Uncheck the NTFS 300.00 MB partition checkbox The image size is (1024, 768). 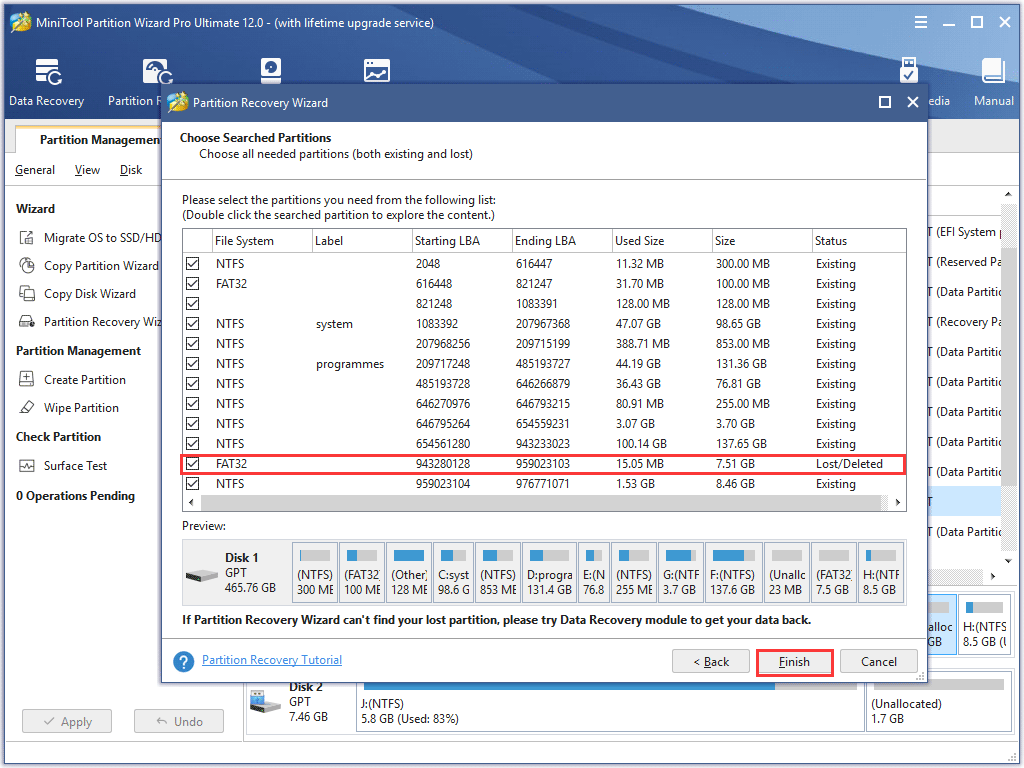[x=193, y=264]
